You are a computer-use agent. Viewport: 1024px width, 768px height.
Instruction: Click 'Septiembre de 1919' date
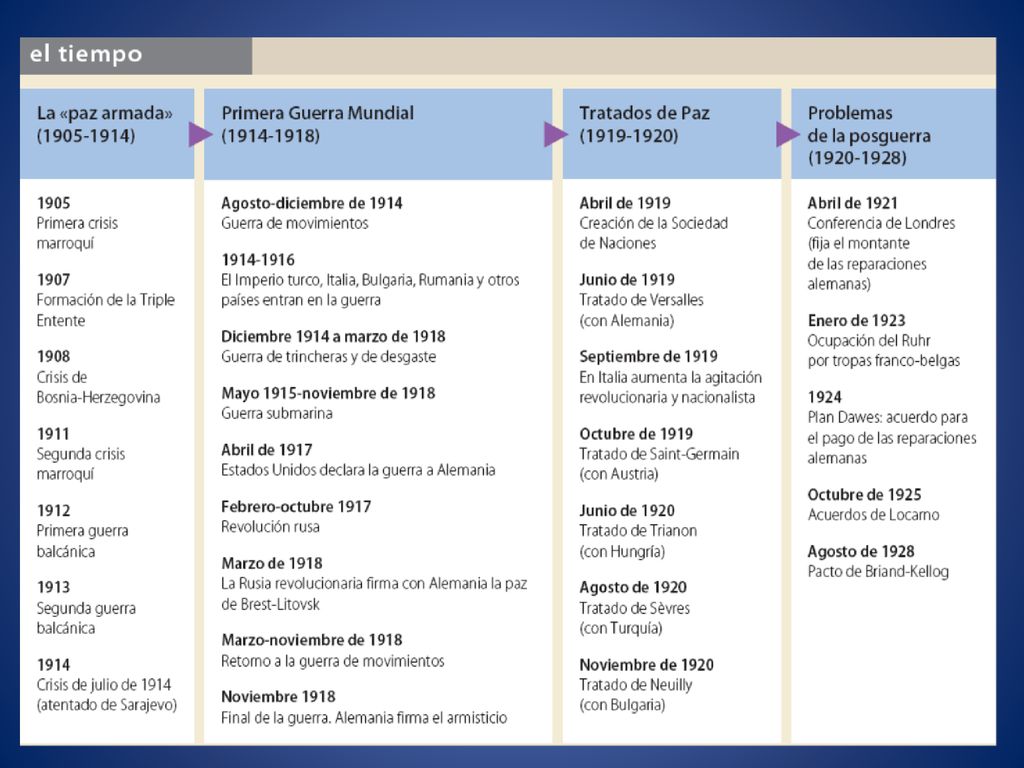648,357
